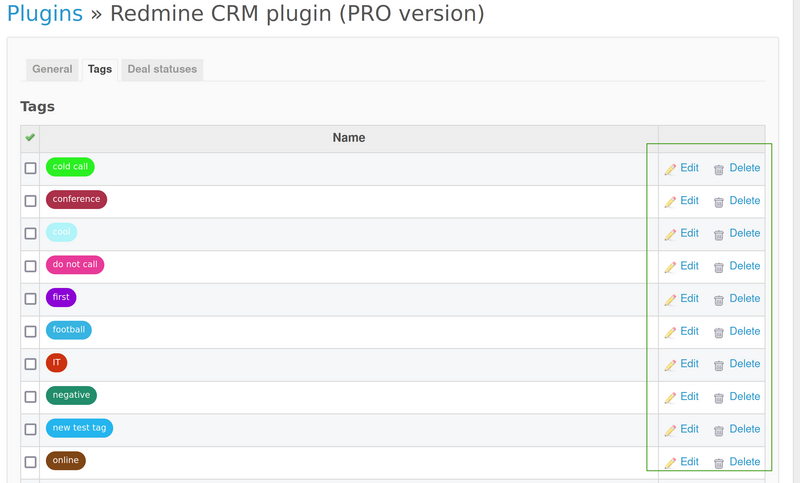Select checkbox next to new test tag
The height and width of the screenshot is (483, 800).
click(x=30, y=429)
